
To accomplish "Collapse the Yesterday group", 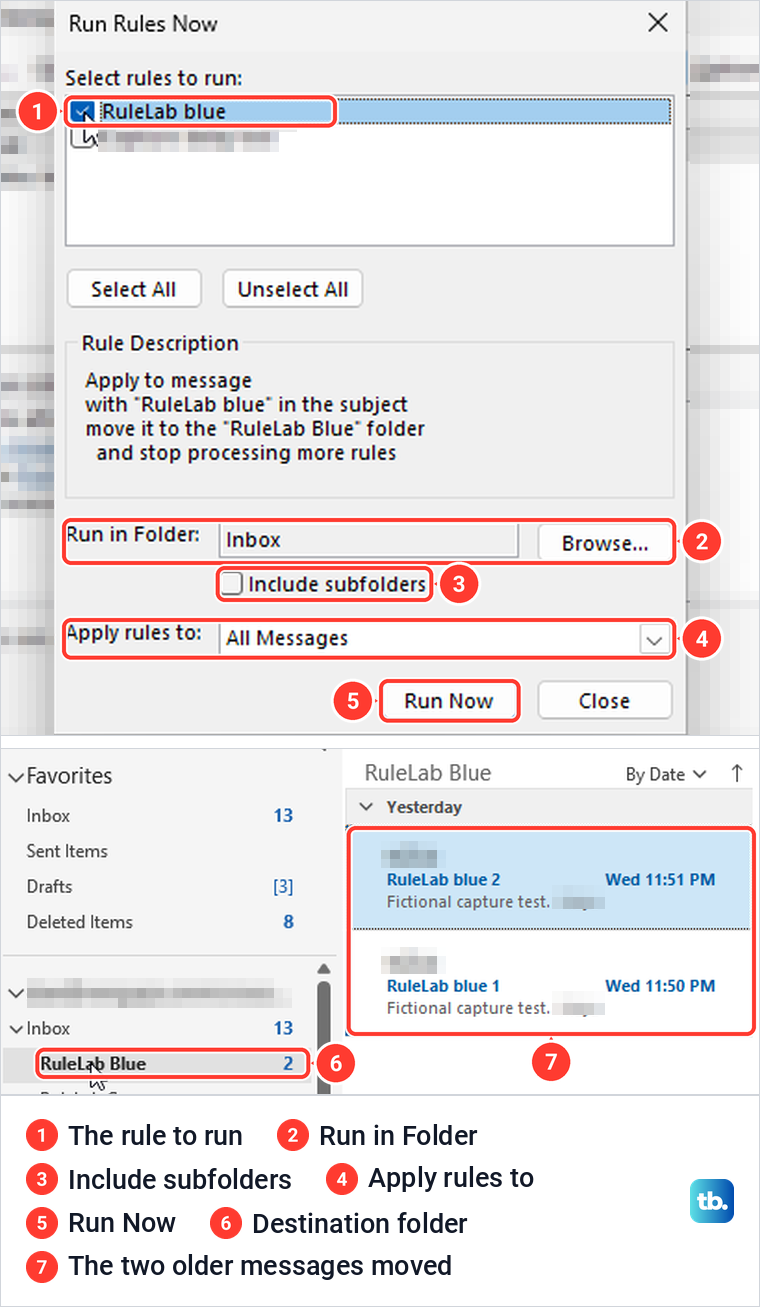I will click(x=366, y=807).
